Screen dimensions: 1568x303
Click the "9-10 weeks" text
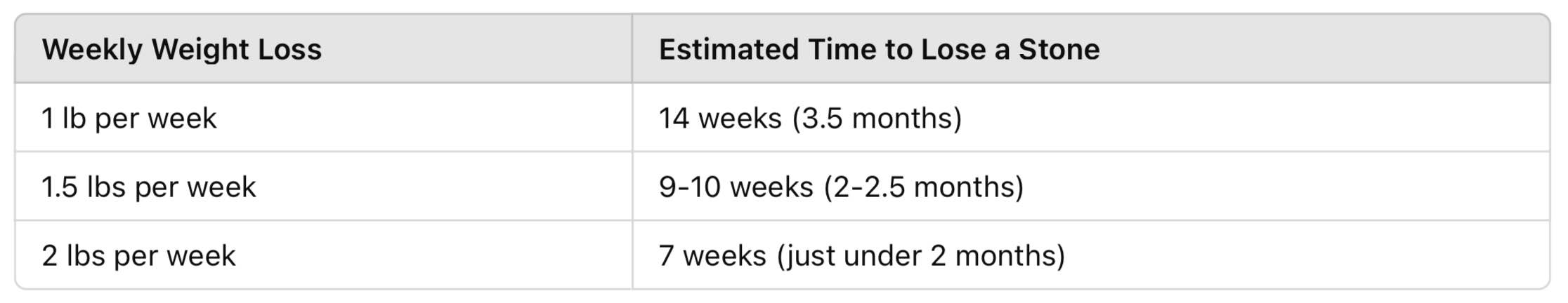click(736, 187)
